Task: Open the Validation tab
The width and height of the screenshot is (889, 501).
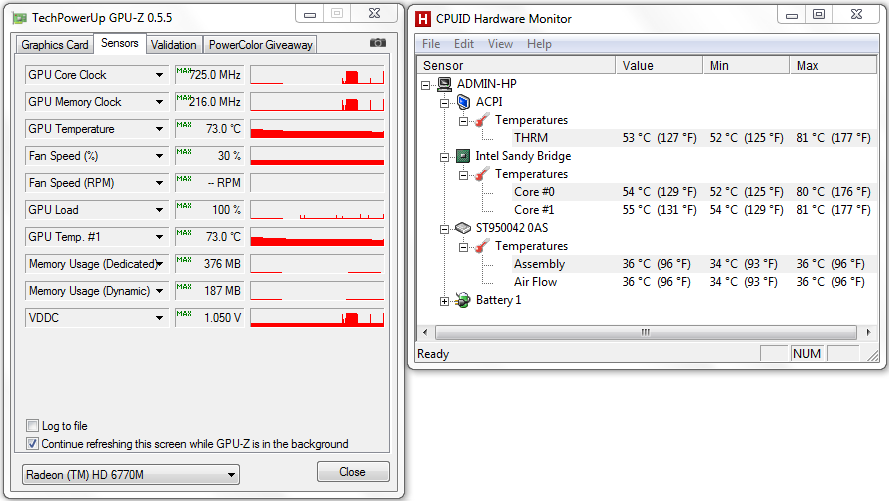Action: pos(173,45)
